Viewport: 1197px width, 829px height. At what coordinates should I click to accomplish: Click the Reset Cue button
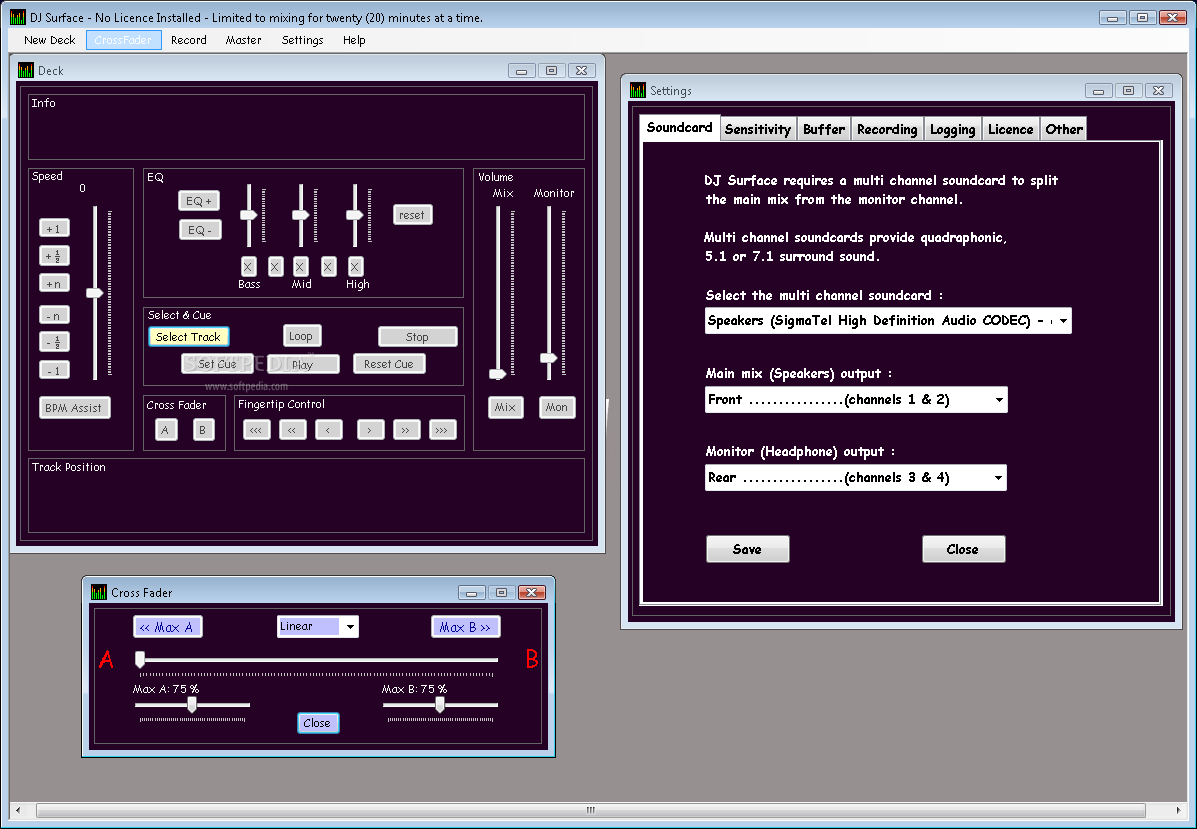point(389,363)
